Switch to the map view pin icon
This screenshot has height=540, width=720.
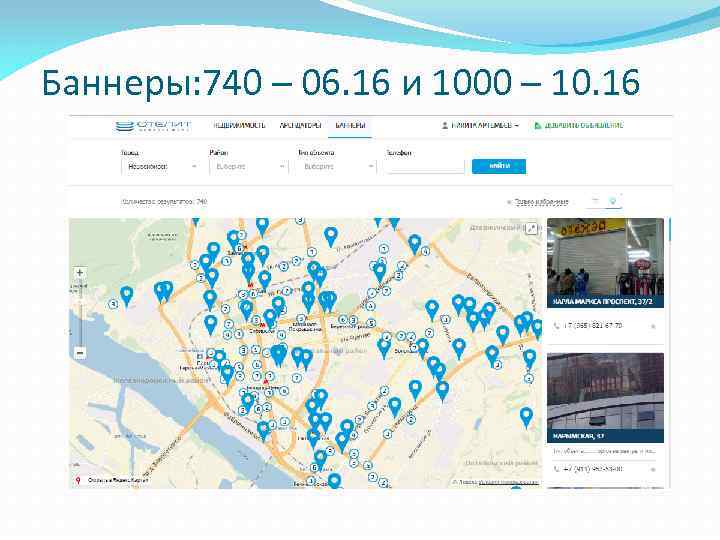point(613,201)
